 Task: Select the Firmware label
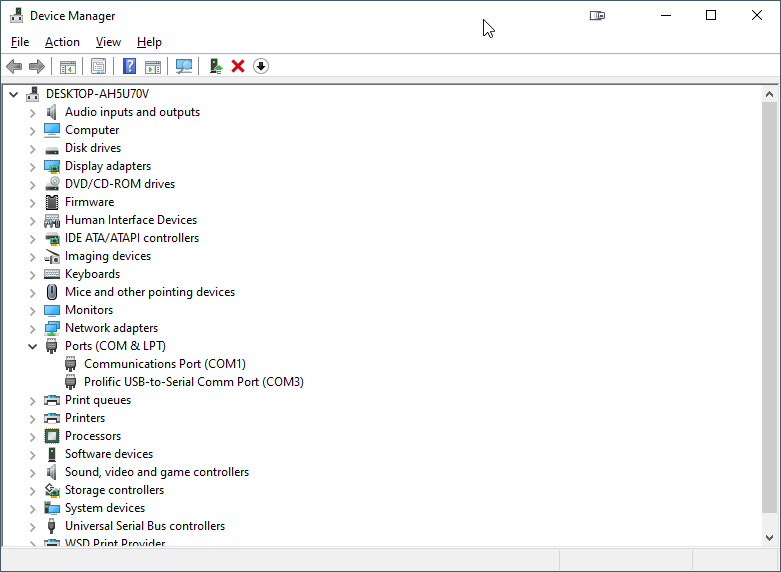(90, 202)
